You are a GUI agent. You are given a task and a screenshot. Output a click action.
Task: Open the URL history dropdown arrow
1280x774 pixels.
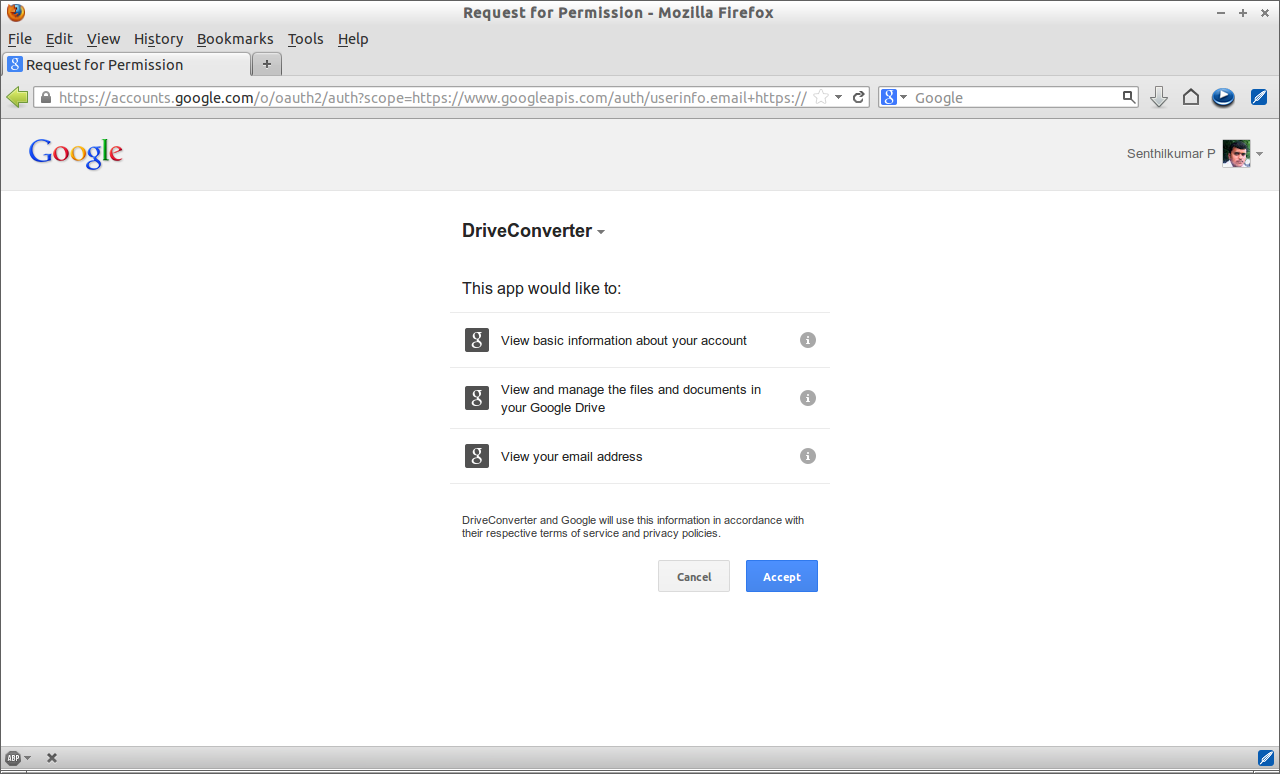pyautogui.click(x=839, y=97)
